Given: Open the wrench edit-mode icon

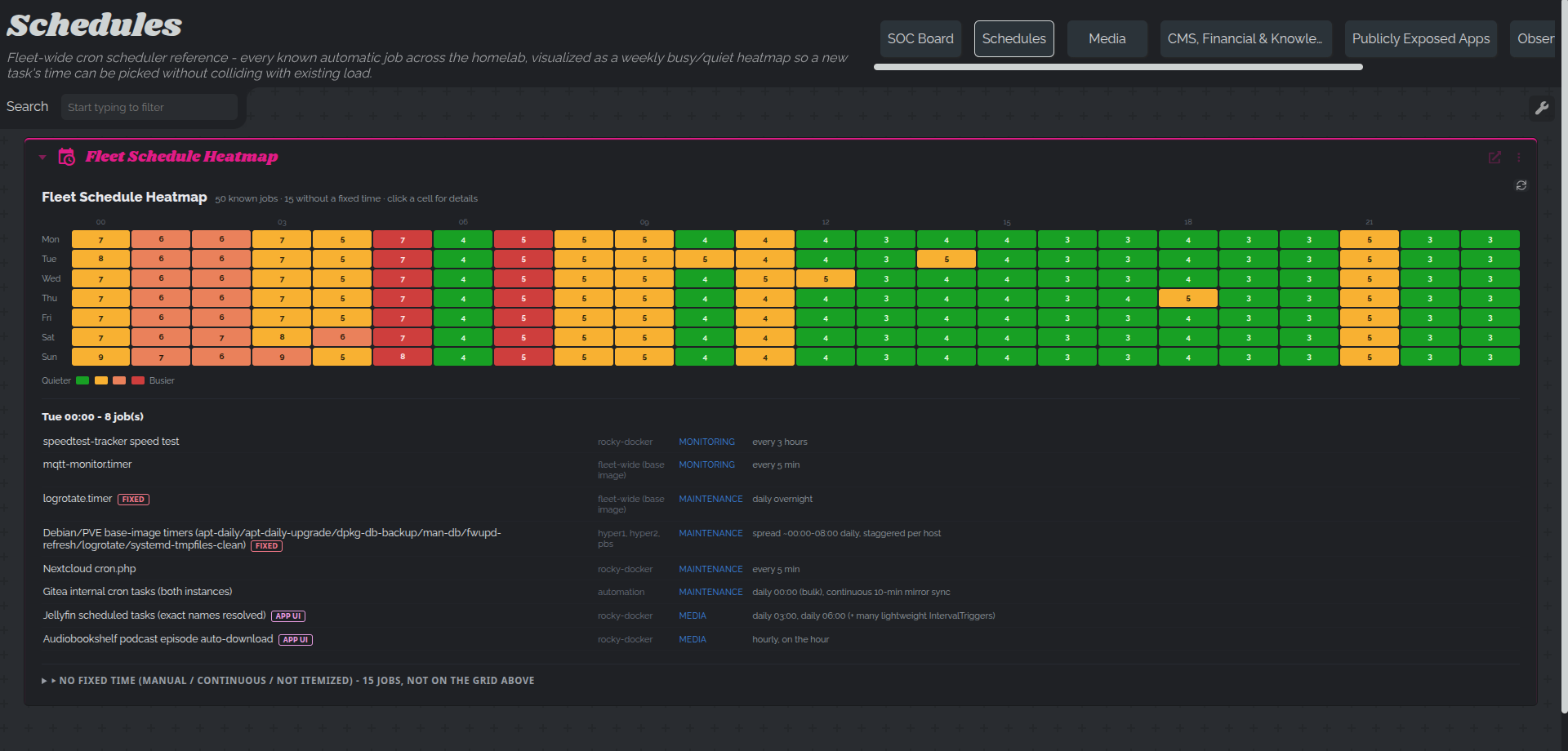Looking at the screenshot, I should tap(1541, 108).
